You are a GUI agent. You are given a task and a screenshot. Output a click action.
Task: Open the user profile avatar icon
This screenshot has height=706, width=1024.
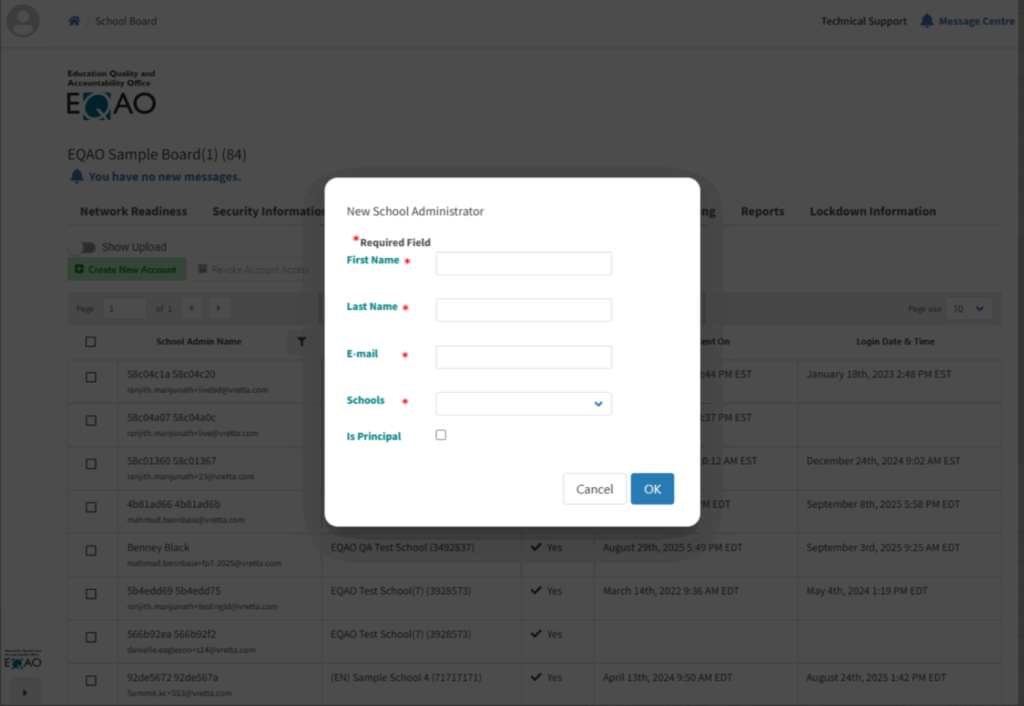[23, 21]
